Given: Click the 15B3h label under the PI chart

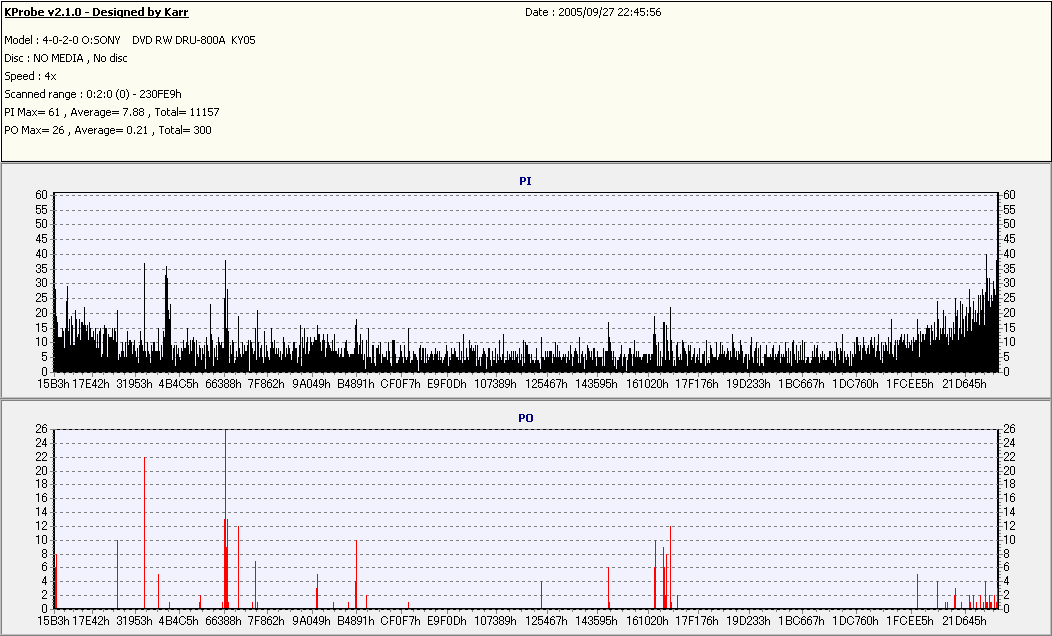Looking at the screenshot, I should pyautogui.click(x=53, y=384).
